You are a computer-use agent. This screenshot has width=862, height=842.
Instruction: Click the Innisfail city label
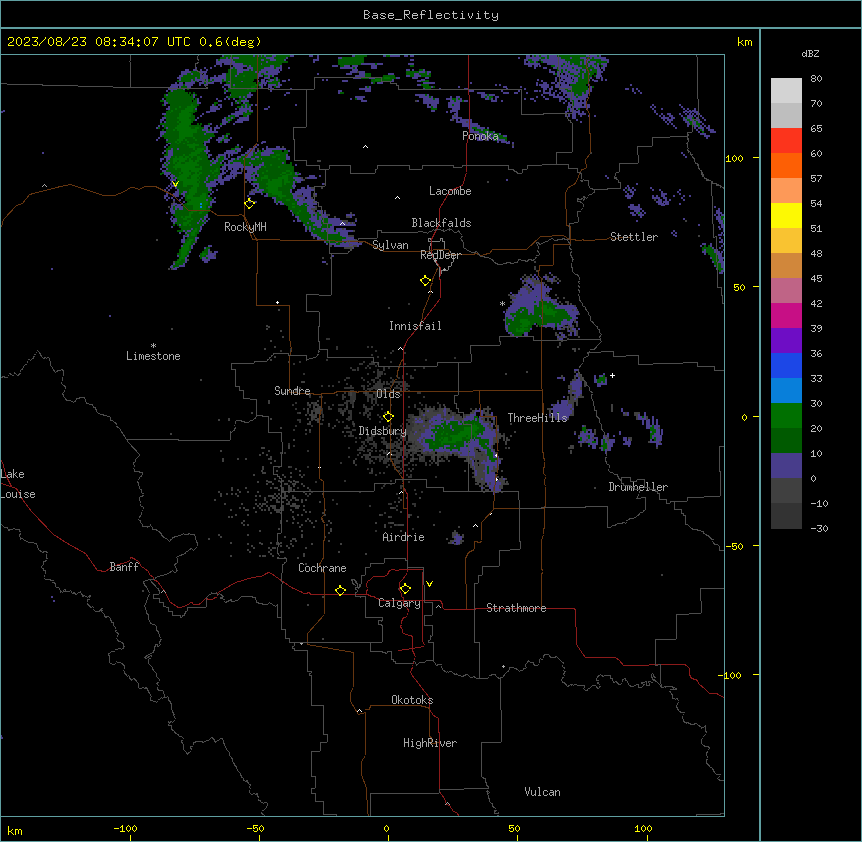tap(415, 326)
